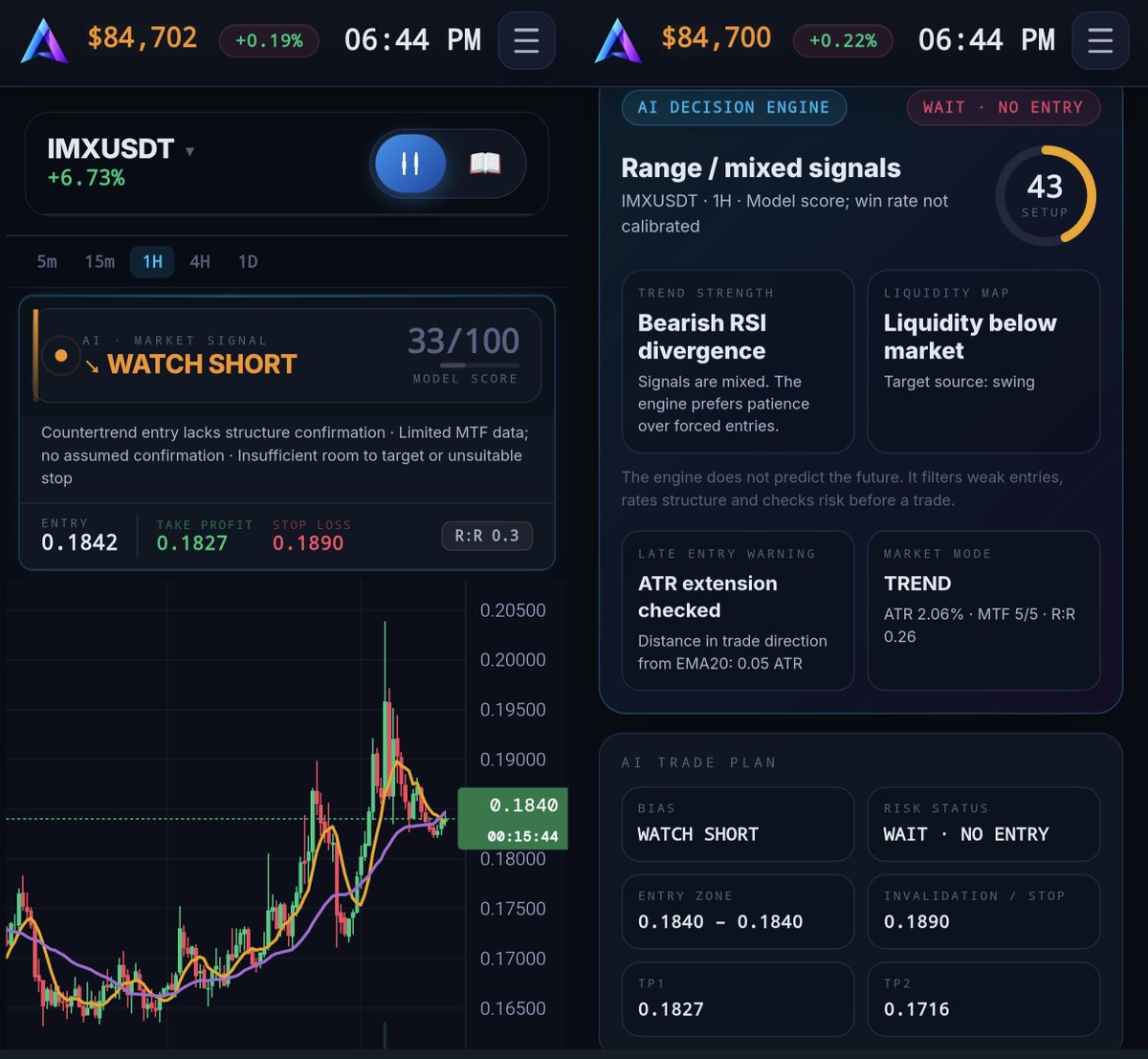Select the 1H timeframe tab
This screenshot has width=1148, height=1059.
(152, 261)
